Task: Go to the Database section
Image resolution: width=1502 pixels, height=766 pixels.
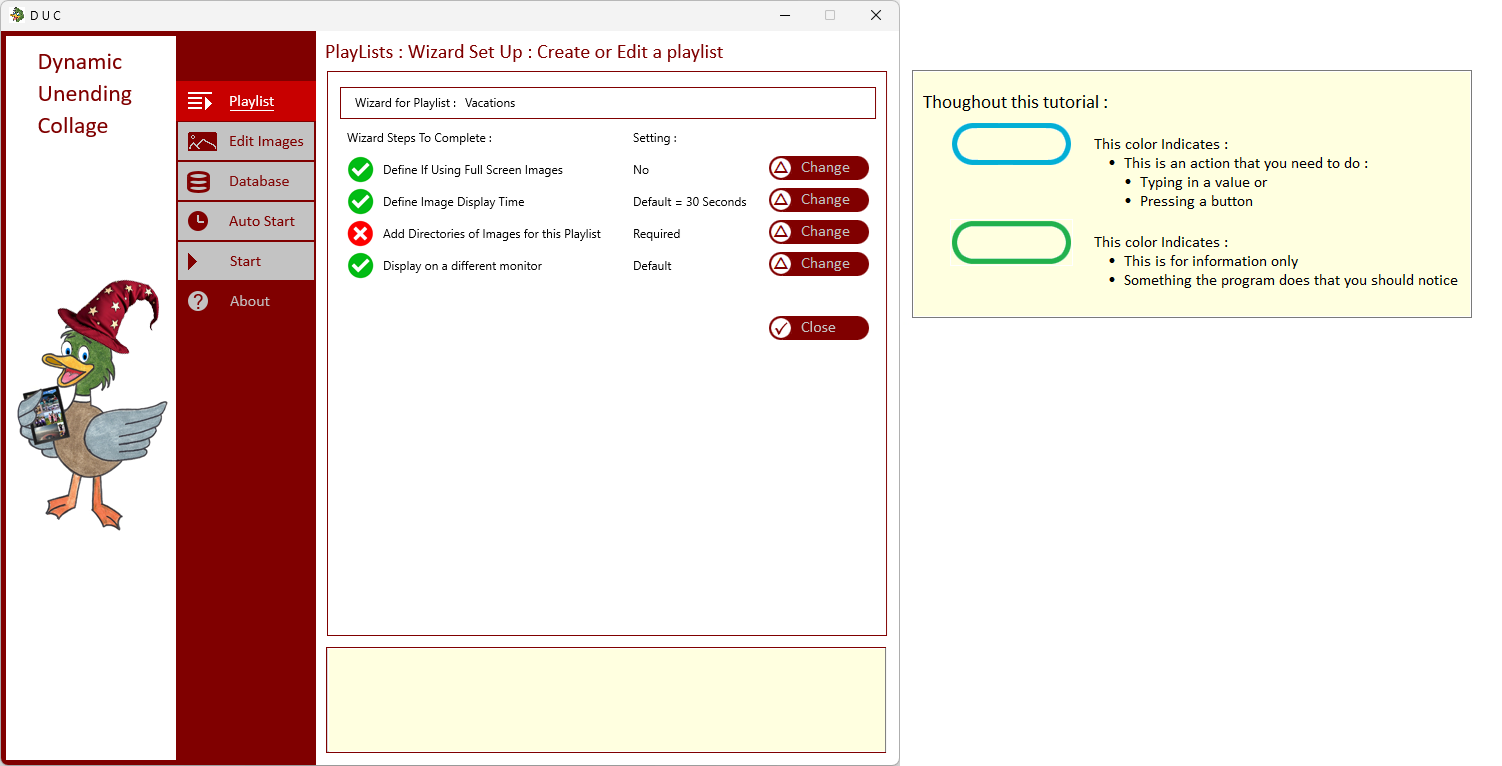Action: [246, 181]
